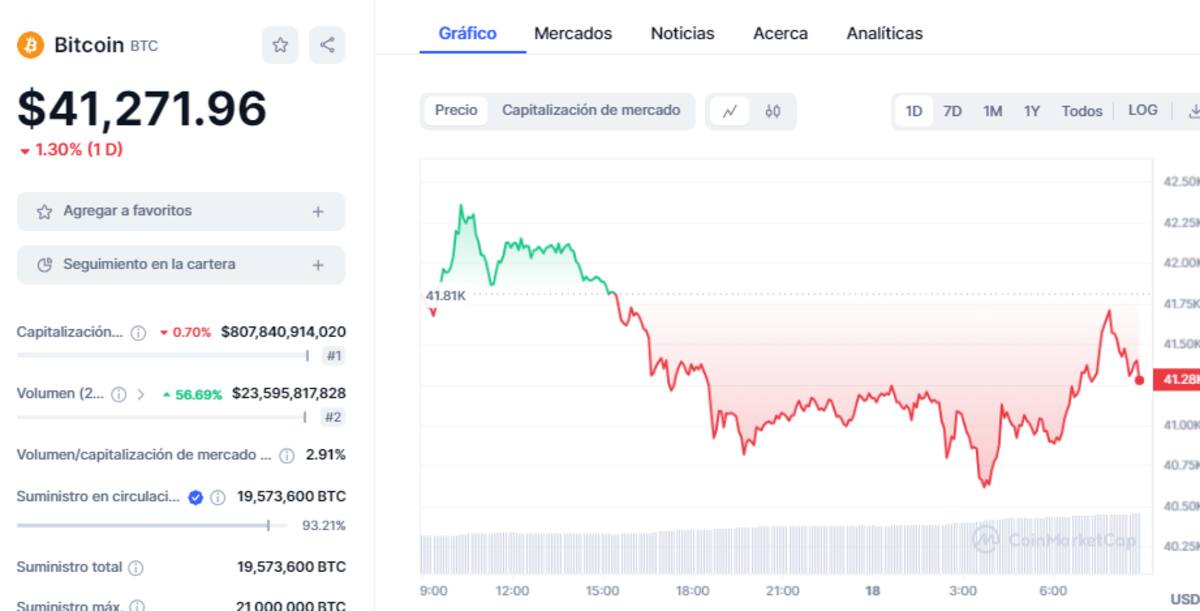Select the 7D time range button
This screenshot has width=1200, height=611.
[952, 111]
